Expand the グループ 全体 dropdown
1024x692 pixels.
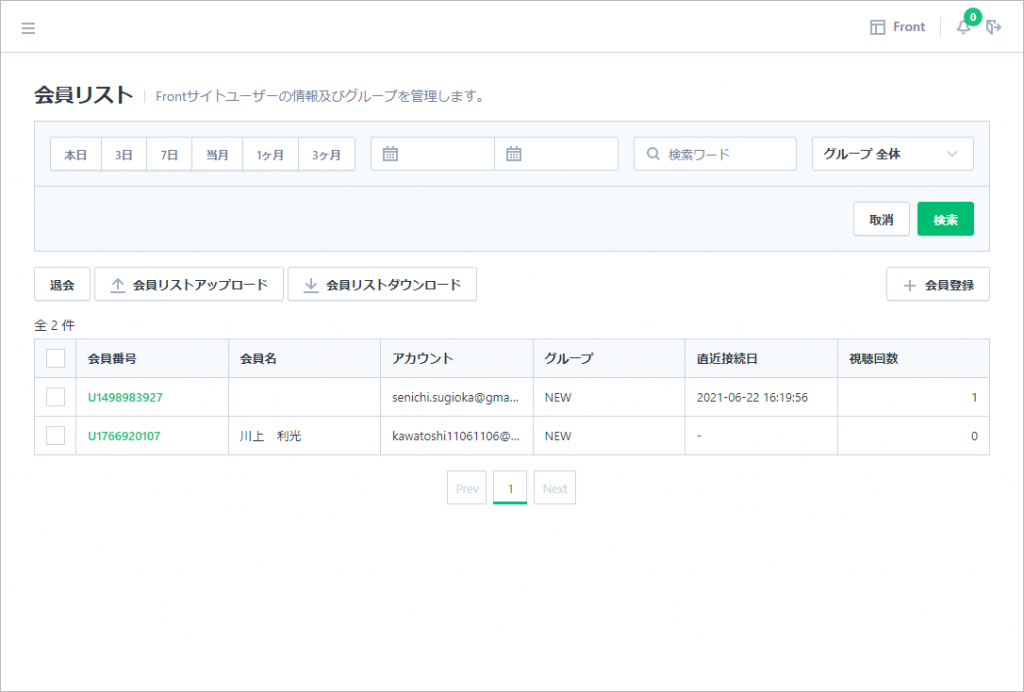coord(892,154)
